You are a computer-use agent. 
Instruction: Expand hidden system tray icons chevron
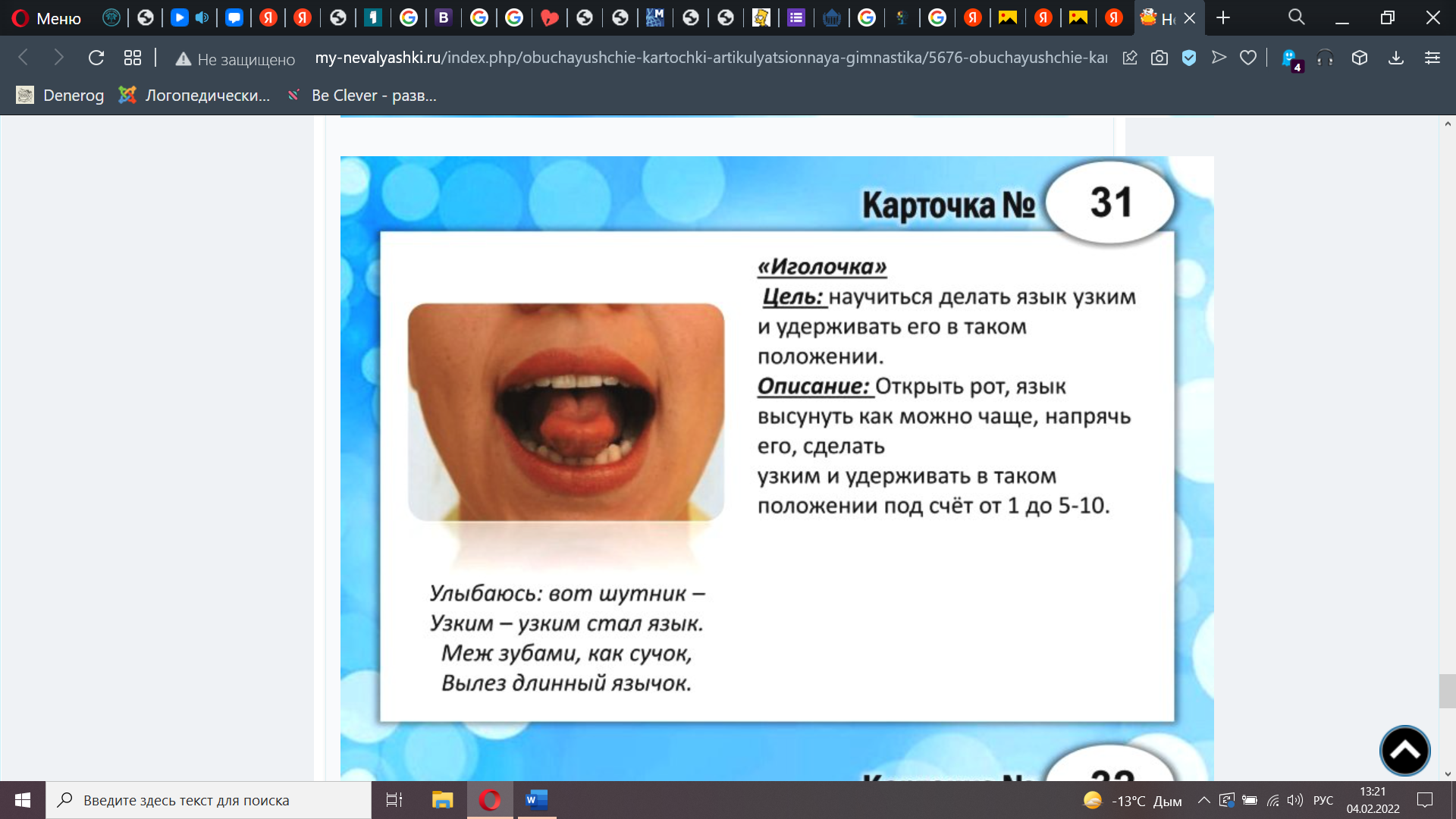click(1203, 800)
